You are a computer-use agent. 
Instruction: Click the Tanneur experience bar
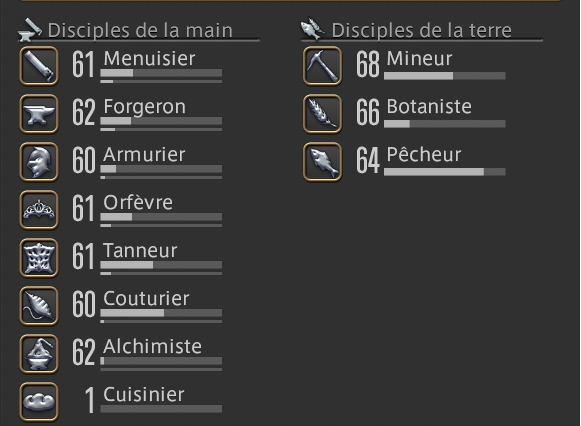[161, 265]
